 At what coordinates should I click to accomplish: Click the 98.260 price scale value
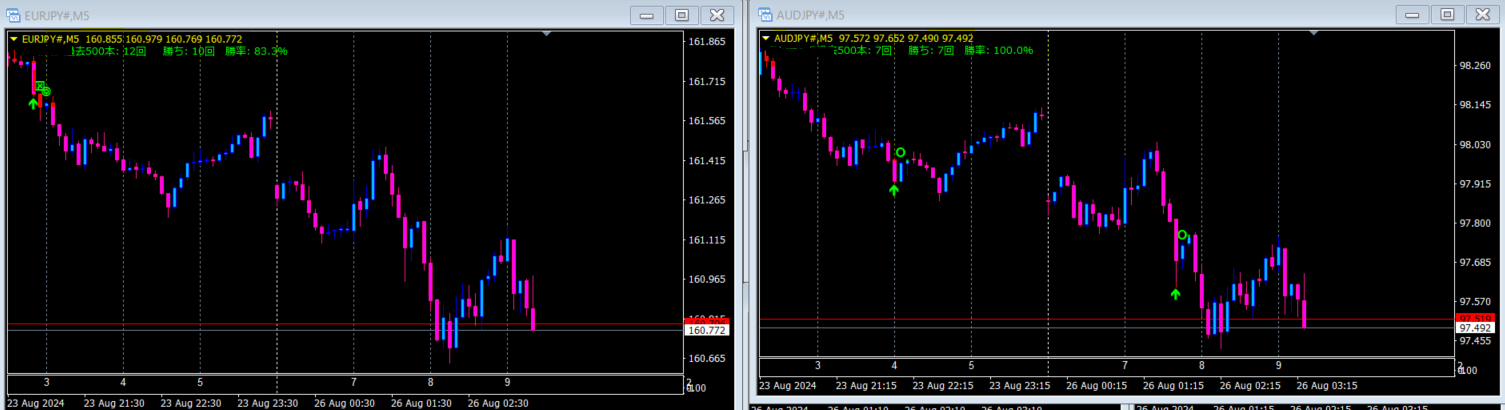coord(1475,66)
